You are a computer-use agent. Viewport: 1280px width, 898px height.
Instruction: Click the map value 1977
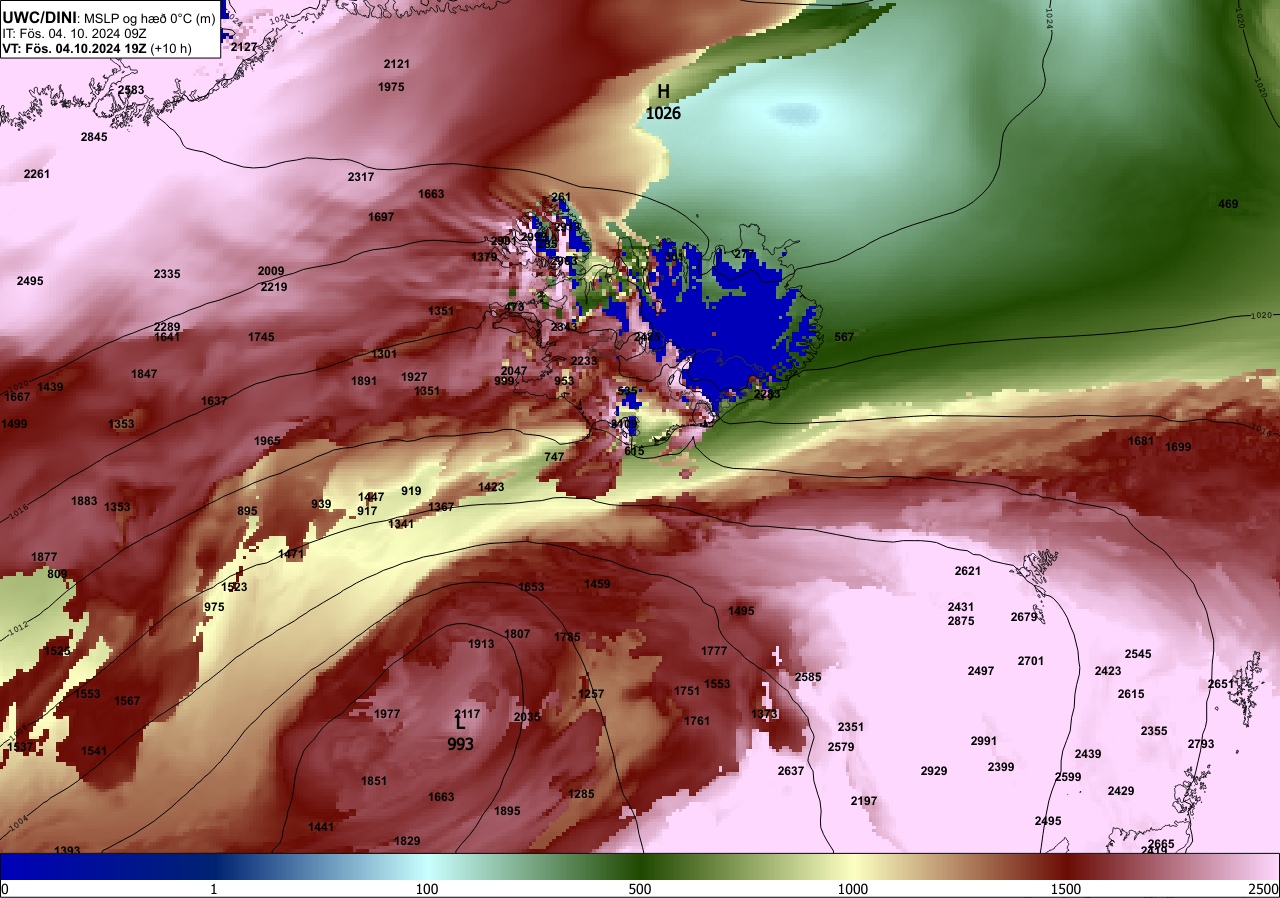pyautogui.click(x=387, y=714)
